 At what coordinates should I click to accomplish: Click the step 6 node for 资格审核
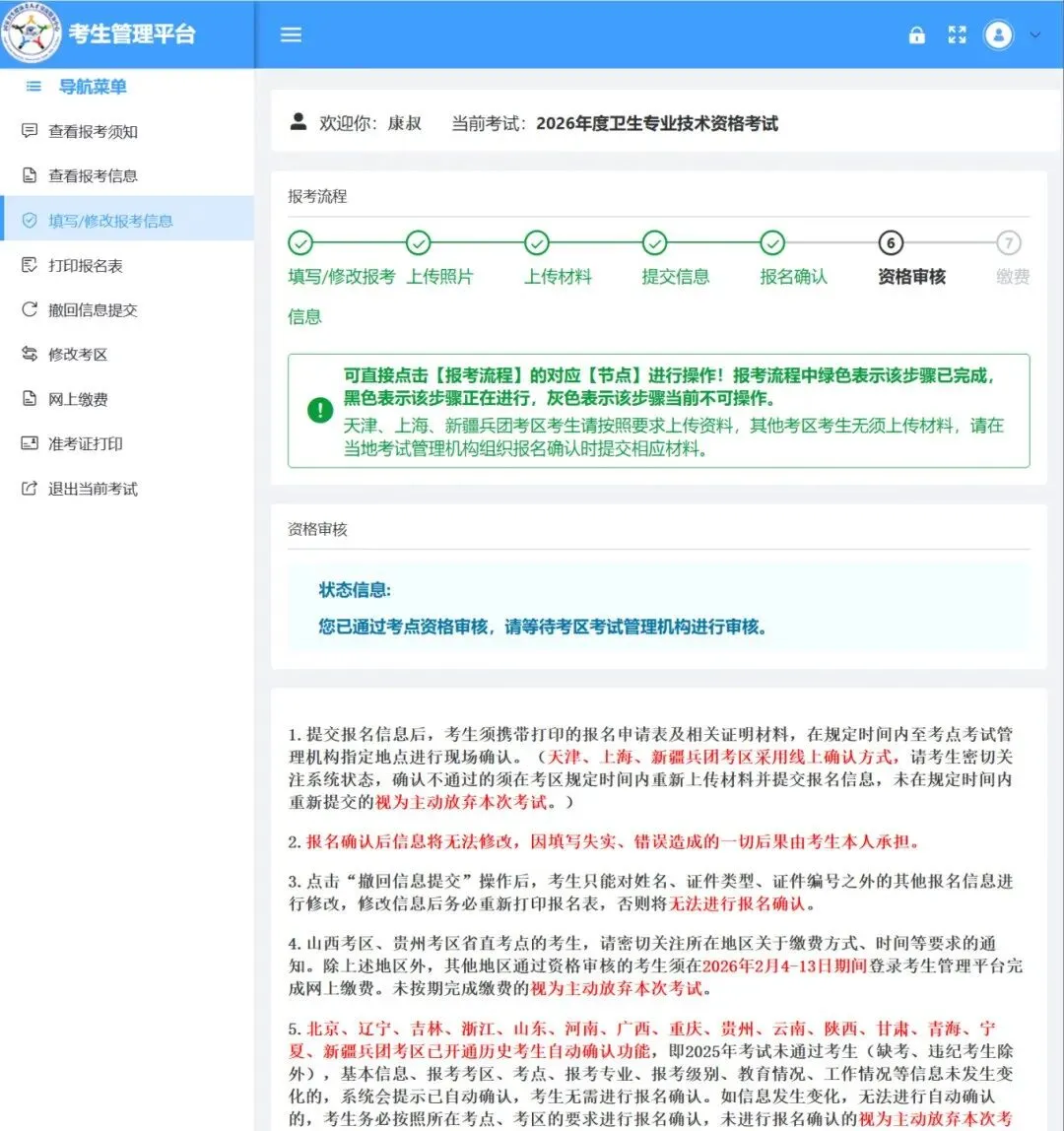tap(891, 243)
